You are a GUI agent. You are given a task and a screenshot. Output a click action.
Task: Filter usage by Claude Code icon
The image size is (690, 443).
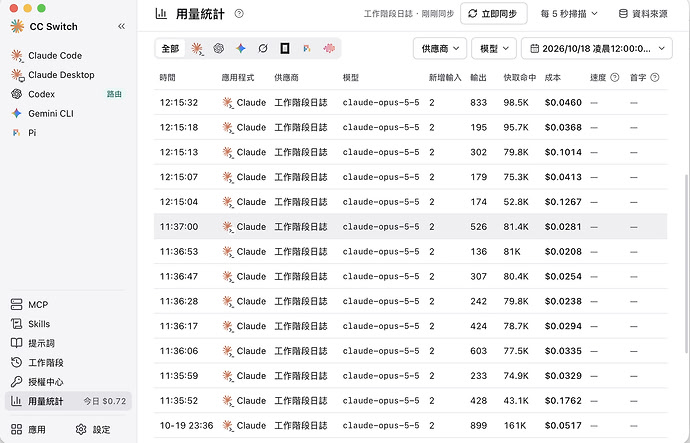coord(197,48)
